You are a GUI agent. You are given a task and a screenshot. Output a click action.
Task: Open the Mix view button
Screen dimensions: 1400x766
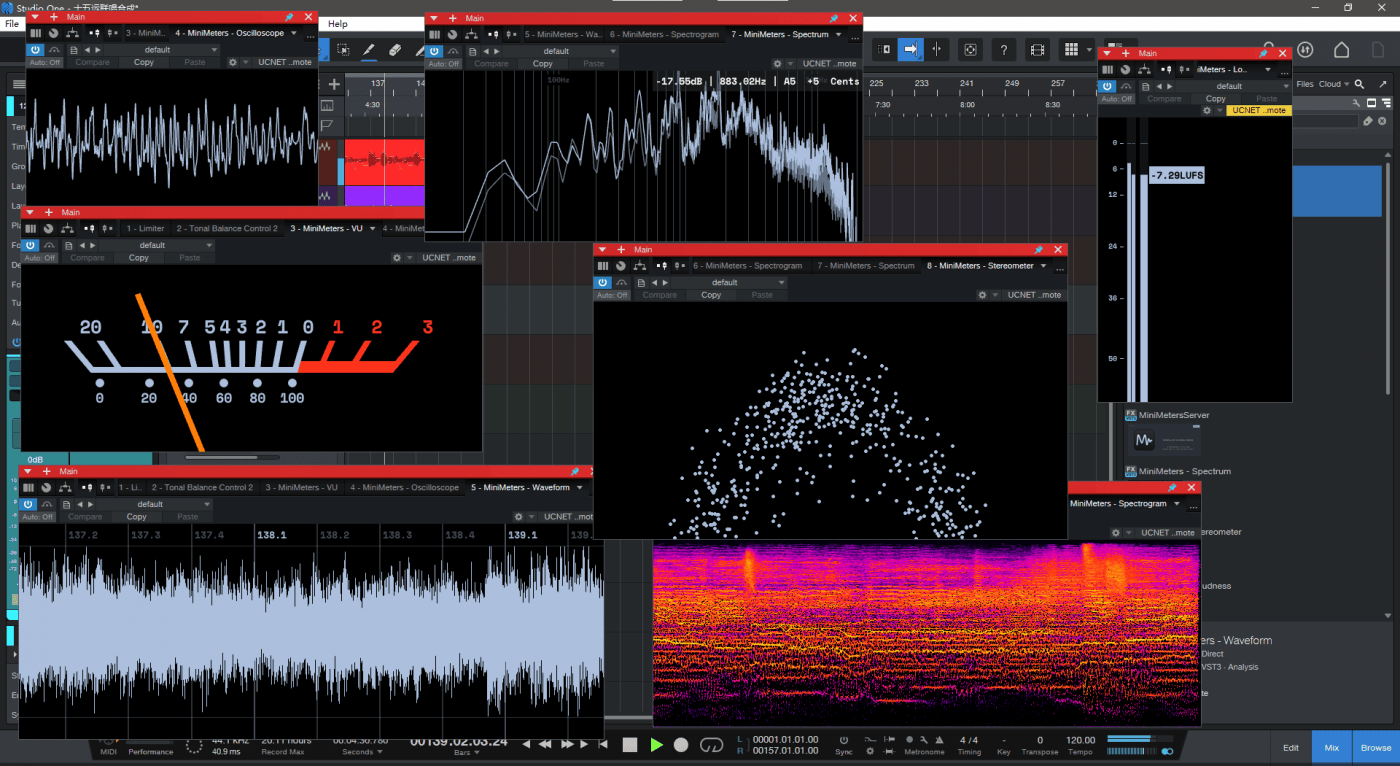pos(1331,747)
